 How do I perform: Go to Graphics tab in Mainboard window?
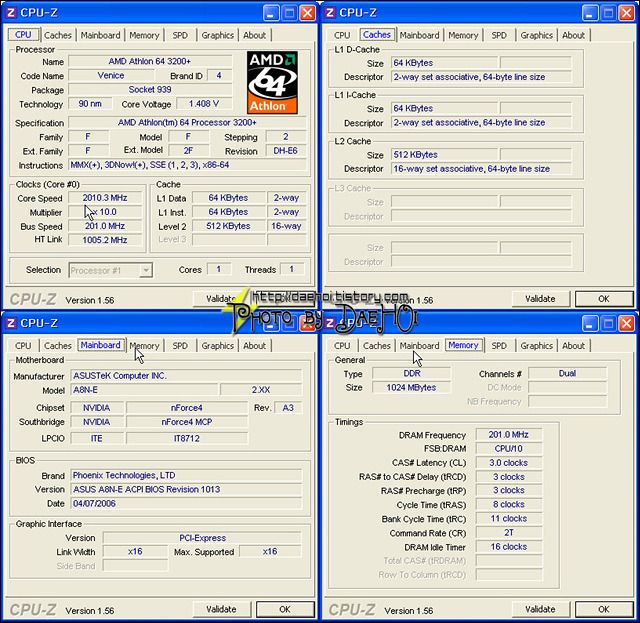click(x=218, y=346)
